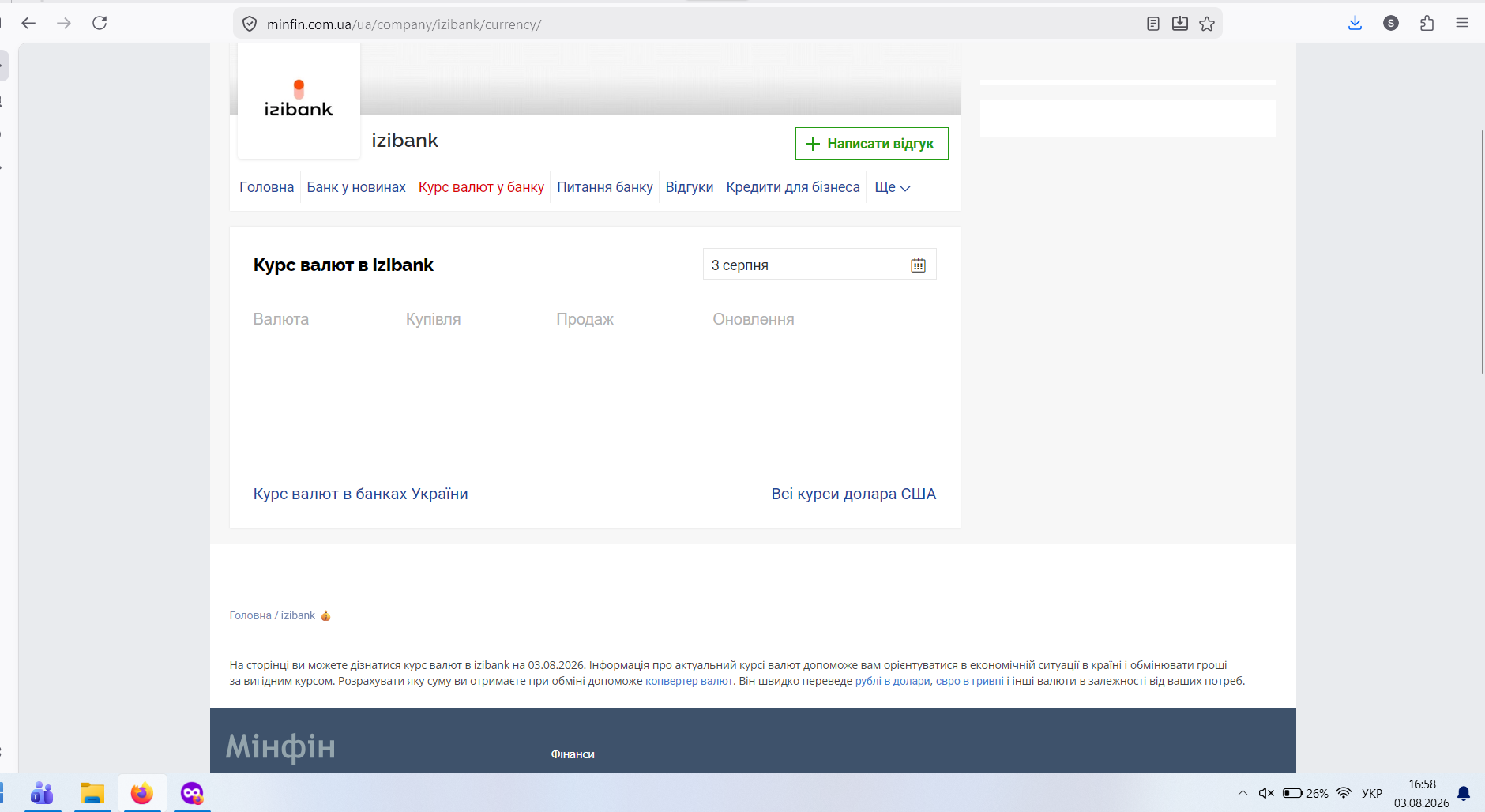Image resolution: width=1485 pixels, height=812 pixels.
Task: Switch to the Відгуки tab
Action: [690, 187]
